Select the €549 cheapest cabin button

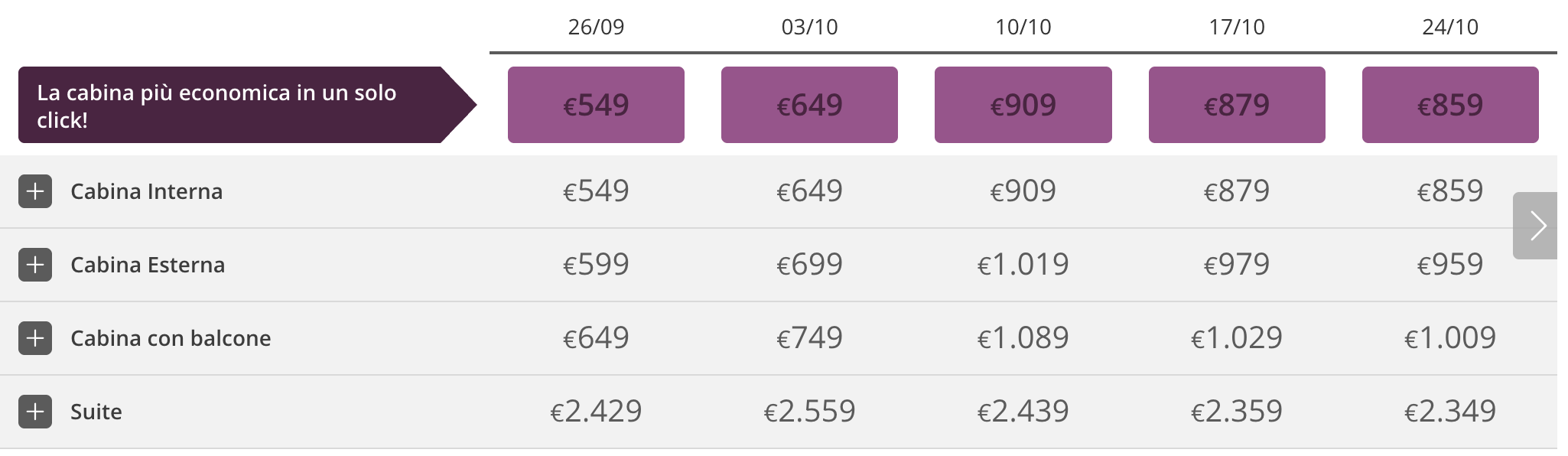click(x=596, y=104)
